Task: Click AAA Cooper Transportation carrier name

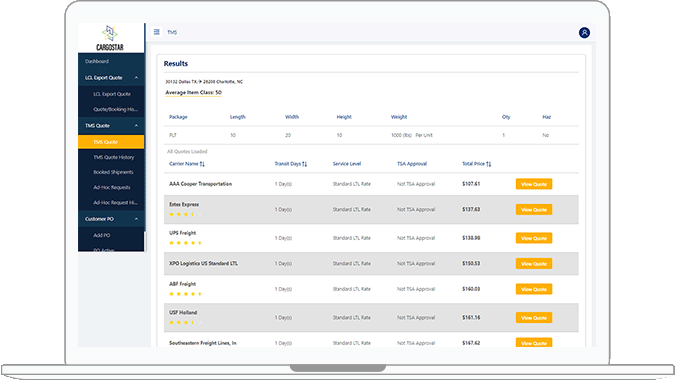Action: tap(201, 184)
